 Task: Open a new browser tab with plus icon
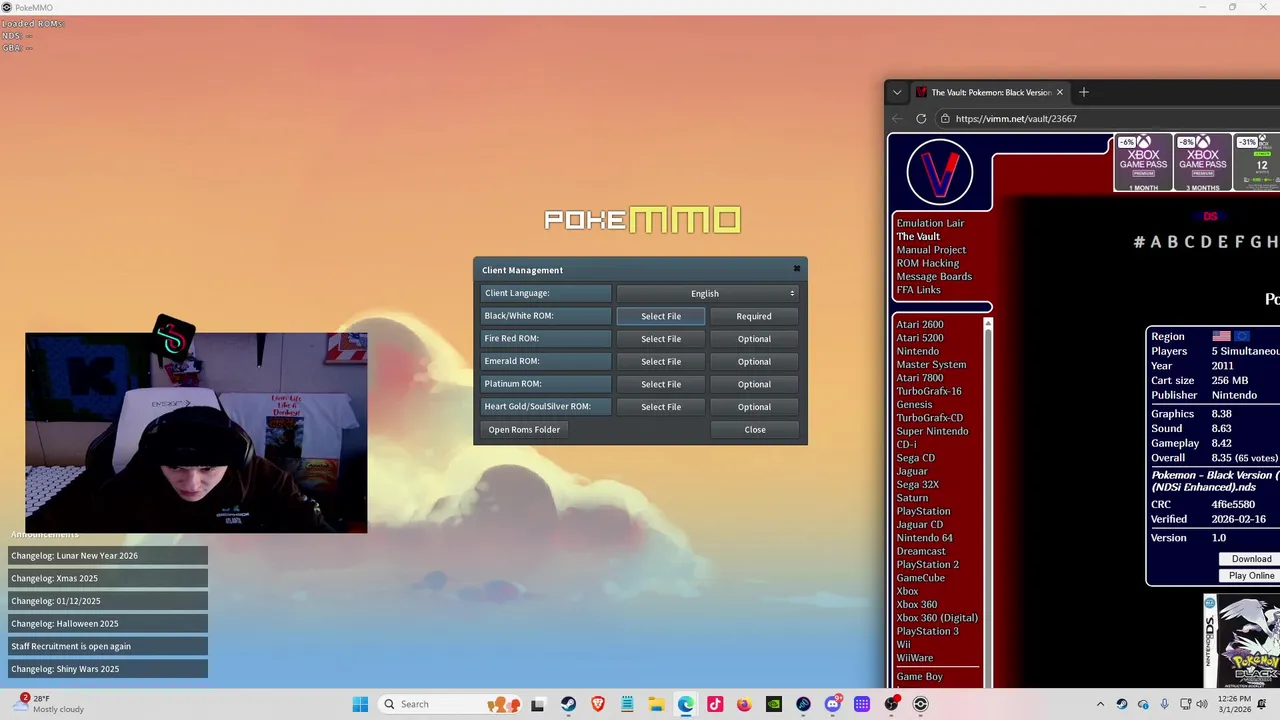coord(1083,92)
